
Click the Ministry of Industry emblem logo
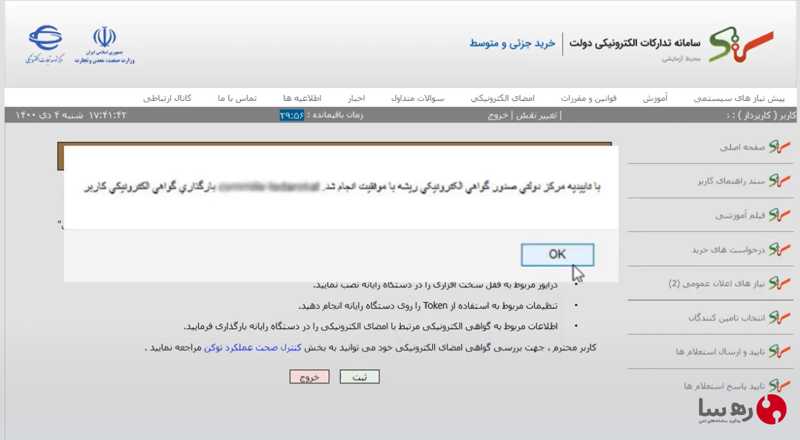tap(105, 45)
